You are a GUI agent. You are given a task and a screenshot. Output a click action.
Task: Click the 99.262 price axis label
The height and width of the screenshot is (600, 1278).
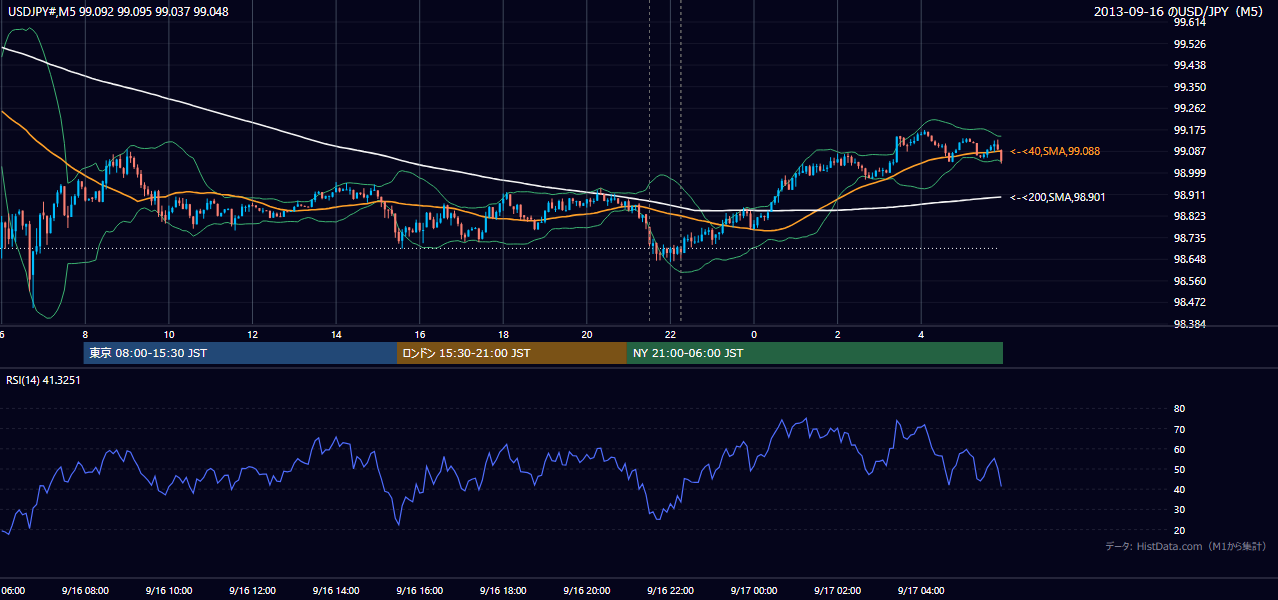[1189, 109]
